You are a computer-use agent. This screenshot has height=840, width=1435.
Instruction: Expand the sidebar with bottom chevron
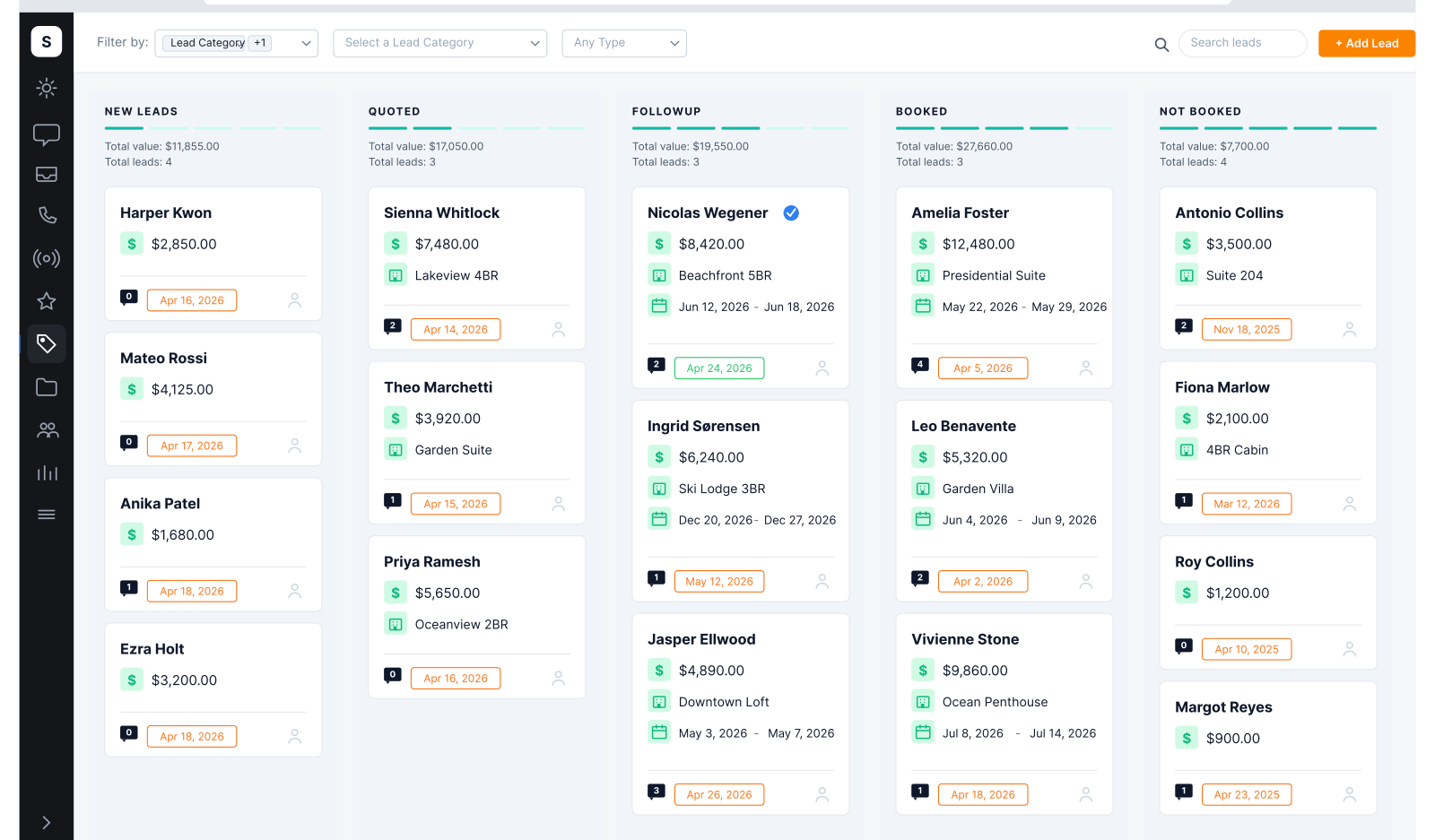[x=47, y=822]
